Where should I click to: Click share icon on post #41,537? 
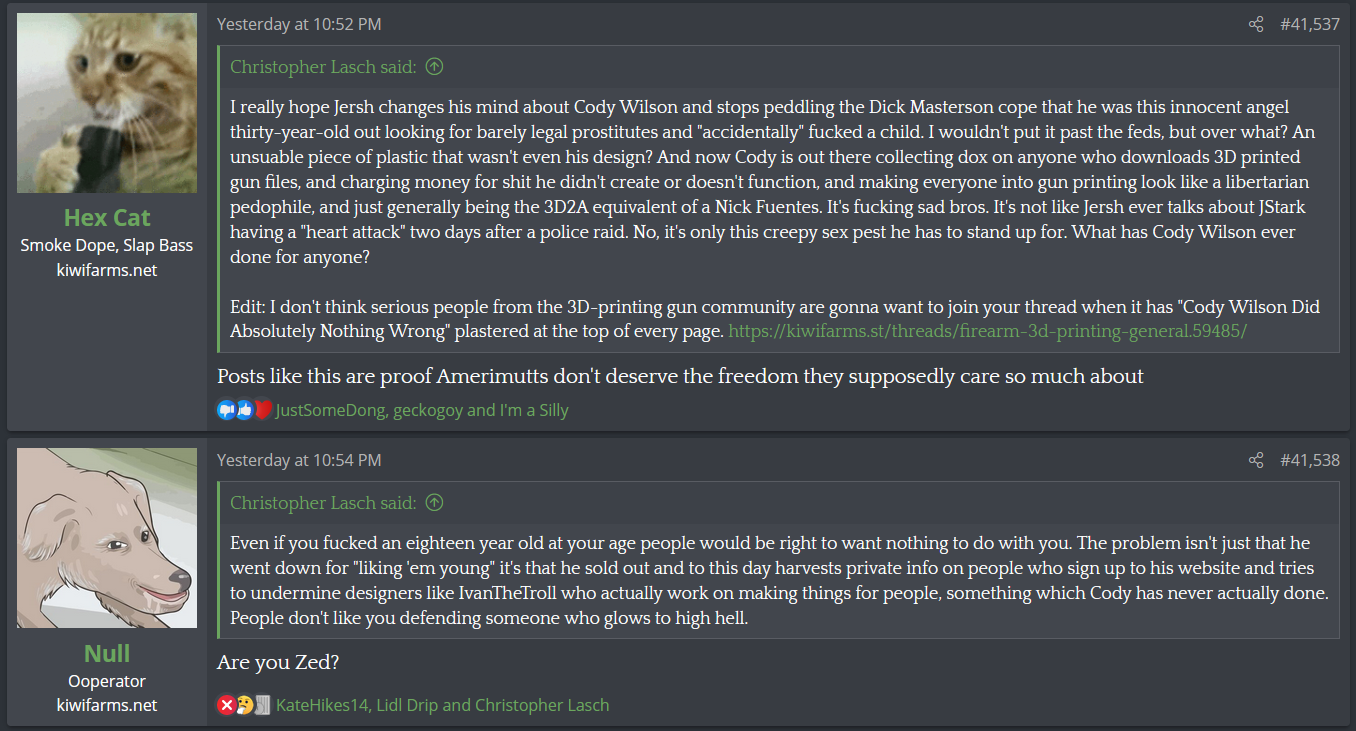[x=1256, y=24]
